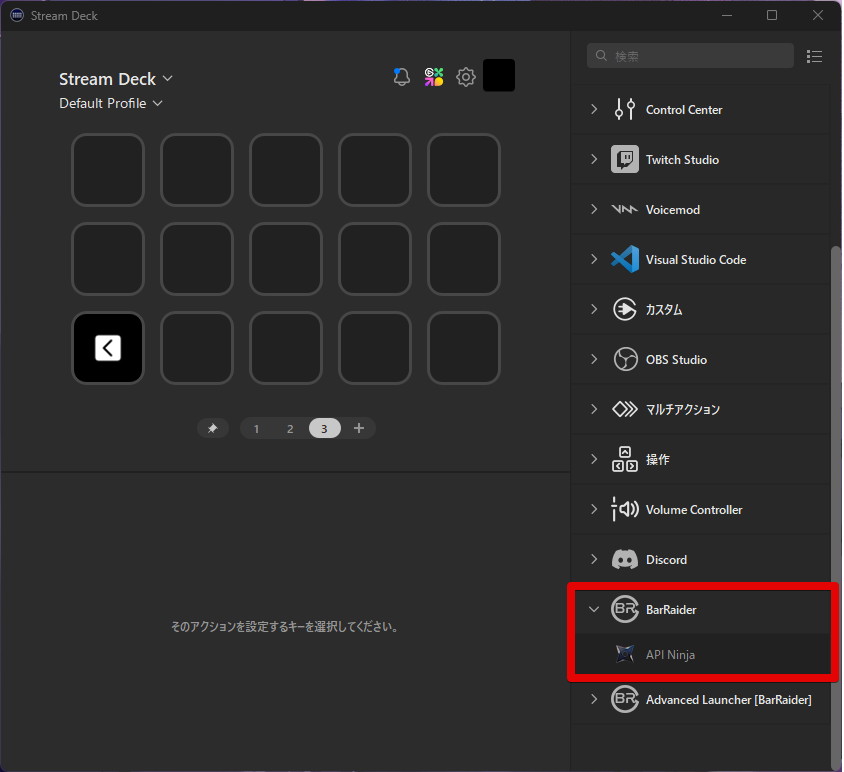This screenshot has width=844, height=772.
Task: Expand the Control Center category chevron
Action: 594,109
